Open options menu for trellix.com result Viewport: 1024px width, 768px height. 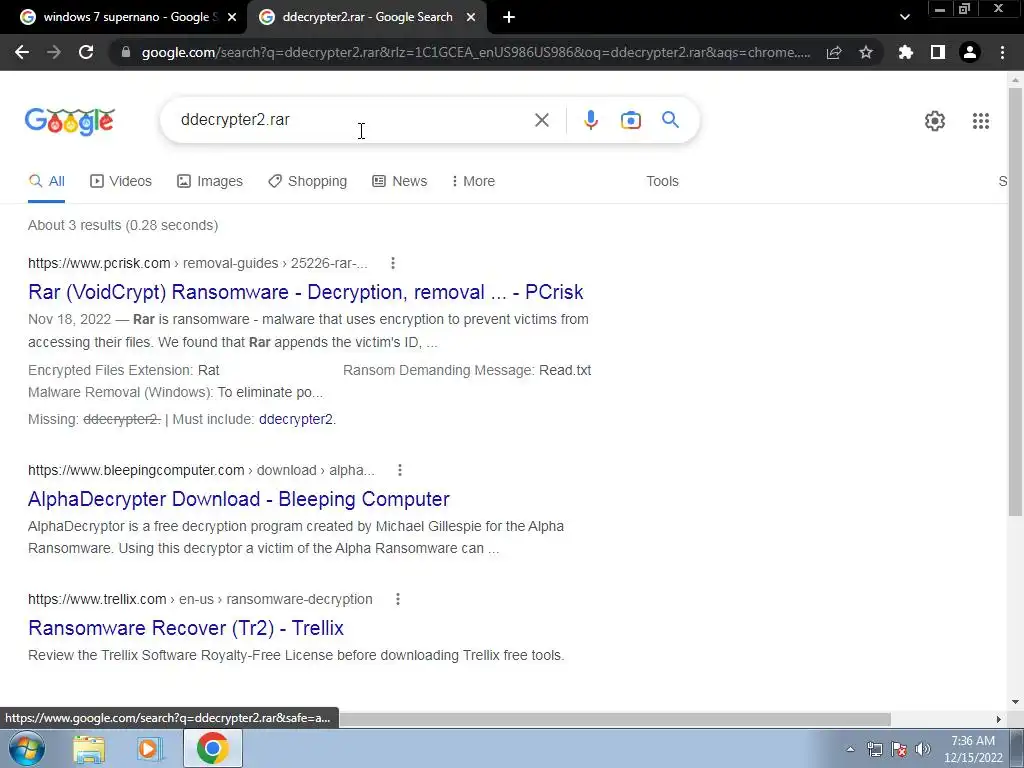(x=398, y=600)
